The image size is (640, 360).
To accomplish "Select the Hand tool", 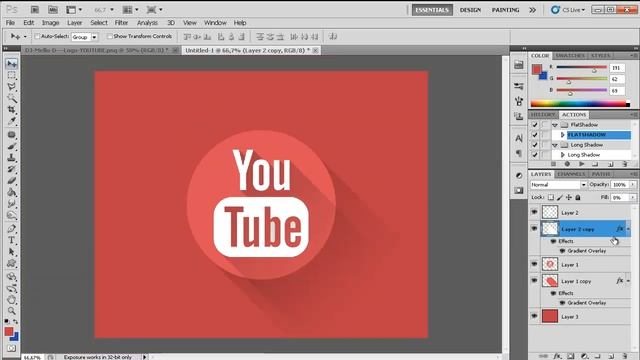I will point(11,300).
